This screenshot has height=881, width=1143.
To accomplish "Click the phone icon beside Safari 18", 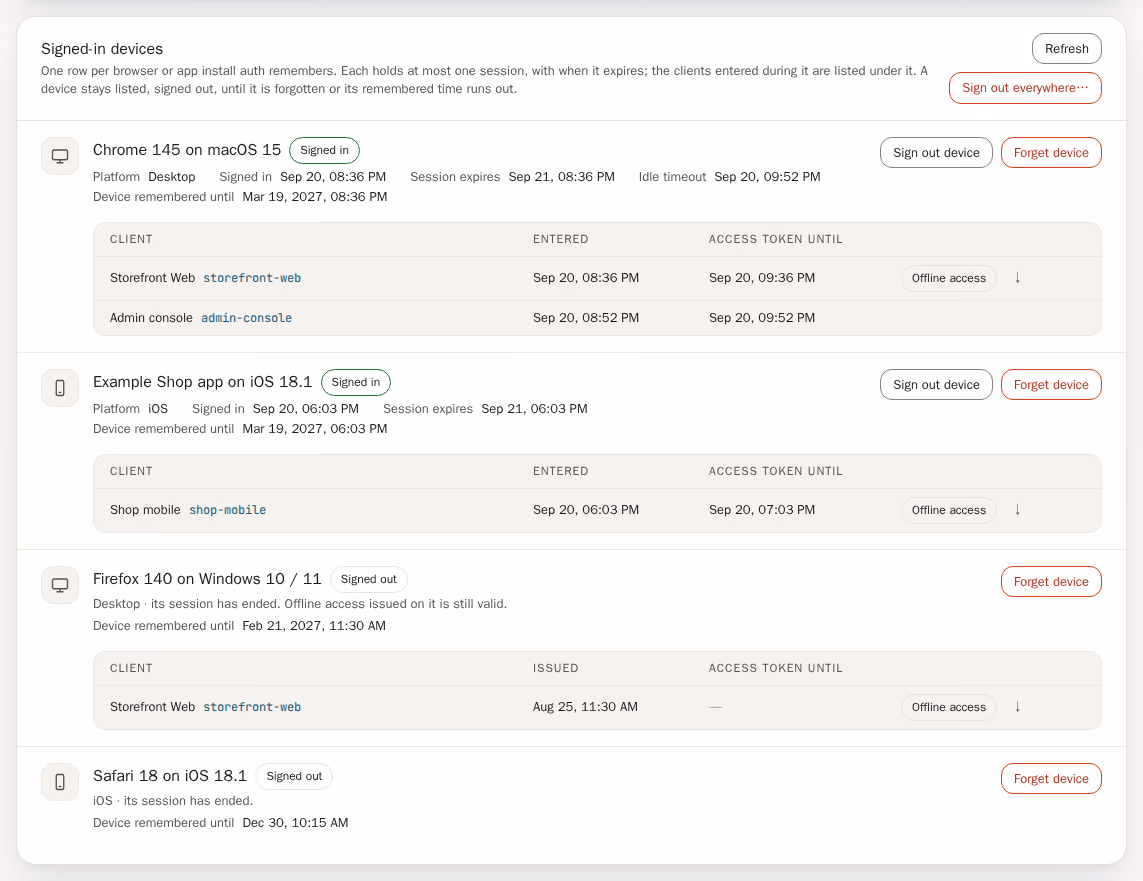I will (60, 782).
